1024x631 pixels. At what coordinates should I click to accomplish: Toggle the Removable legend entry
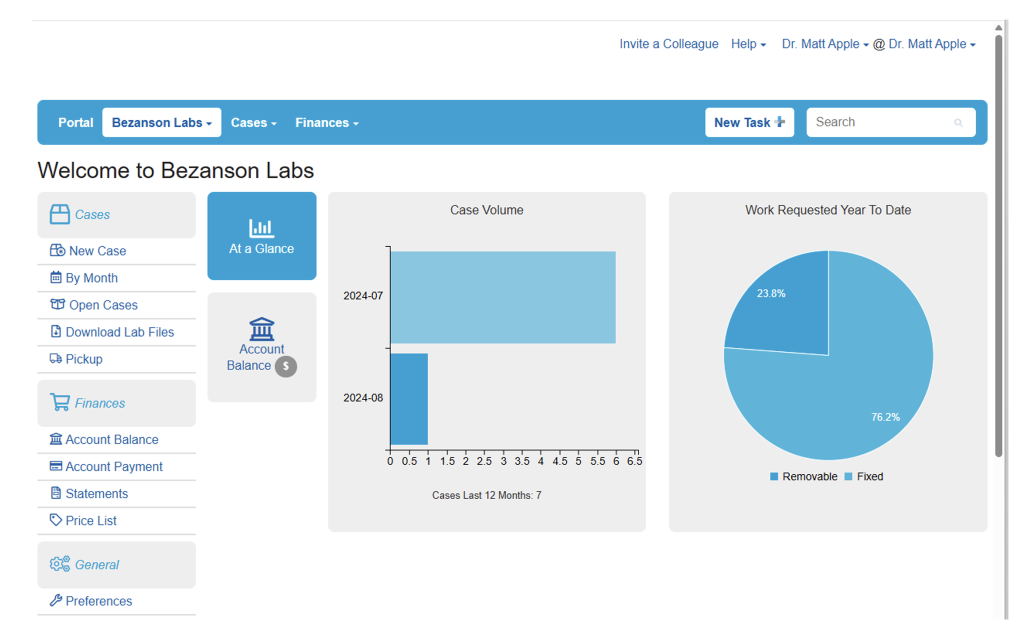803,477
